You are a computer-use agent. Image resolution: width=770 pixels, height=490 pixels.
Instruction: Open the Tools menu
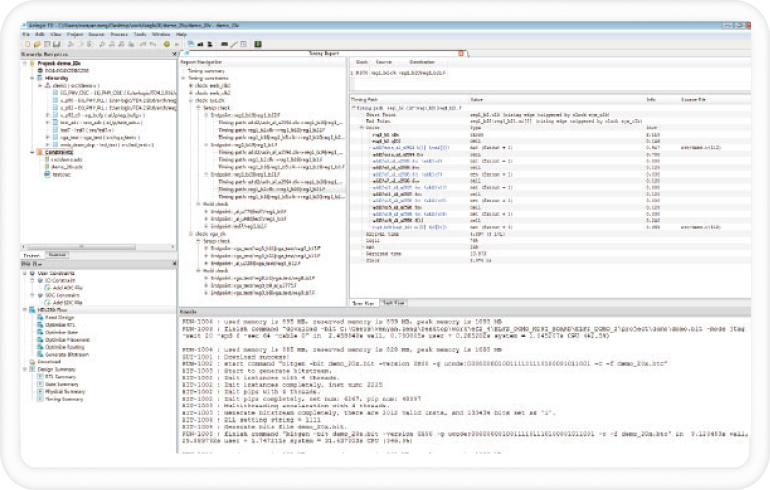point(141,34)
